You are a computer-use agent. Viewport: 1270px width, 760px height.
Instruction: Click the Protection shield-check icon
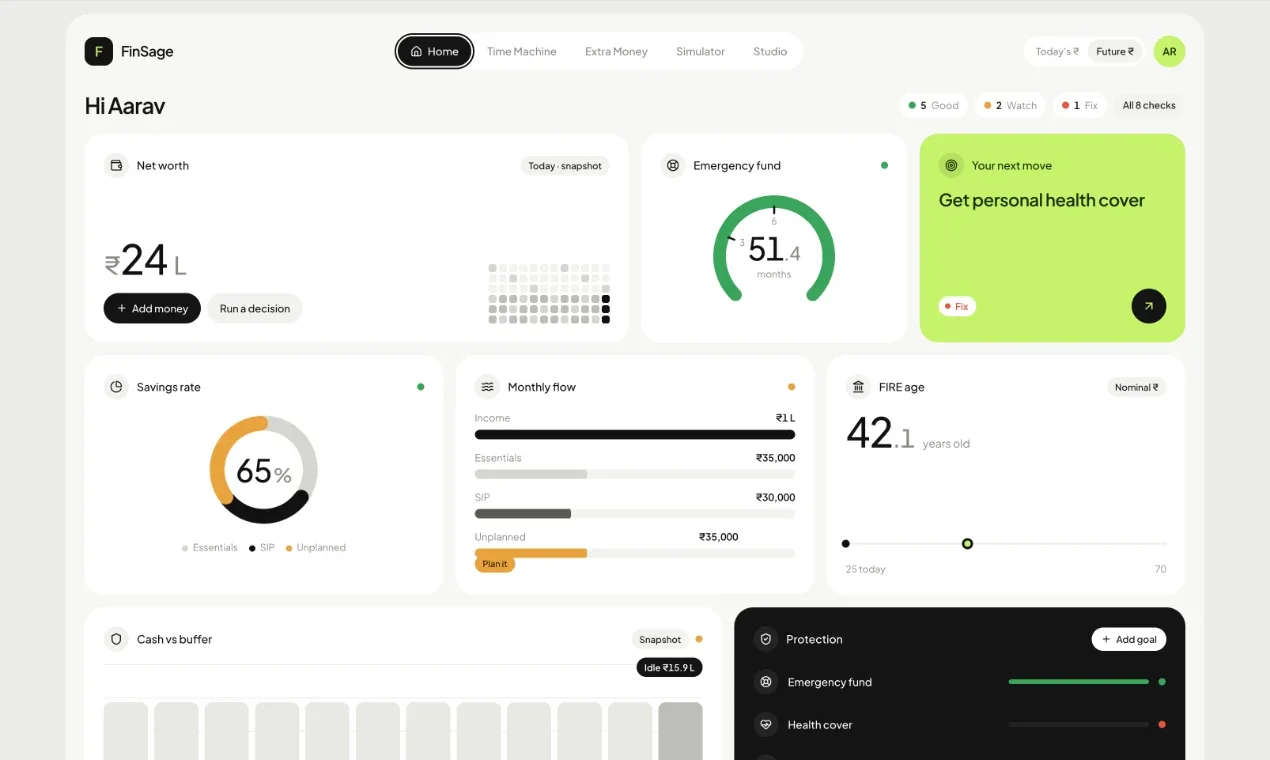click(766, 639)
